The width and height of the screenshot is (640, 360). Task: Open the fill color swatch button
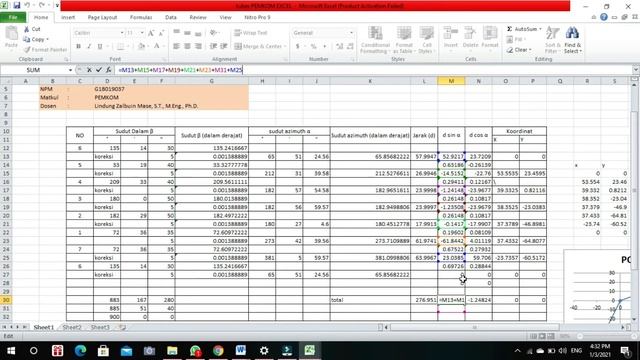tap(141, 46)
